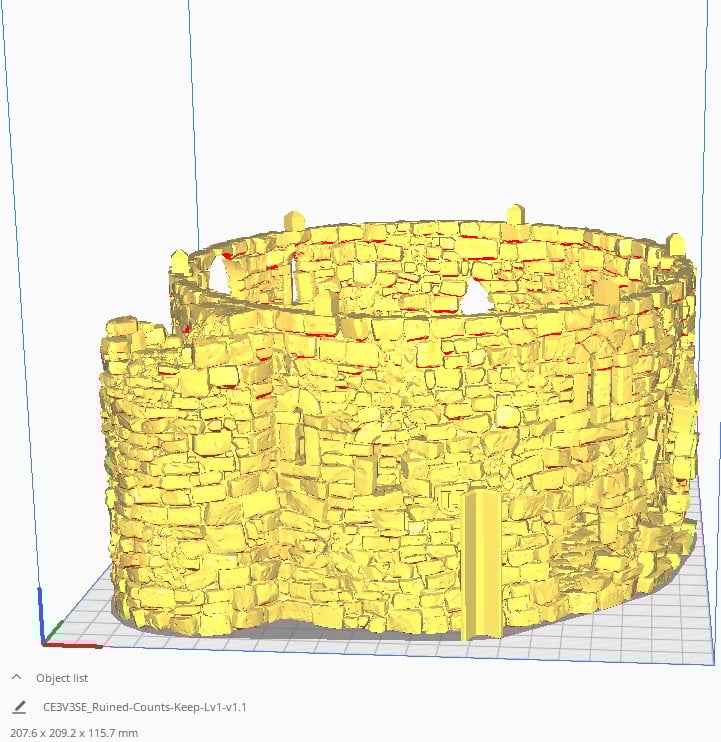Click the pointed merlon at top left-center

(x=294, y=220)
